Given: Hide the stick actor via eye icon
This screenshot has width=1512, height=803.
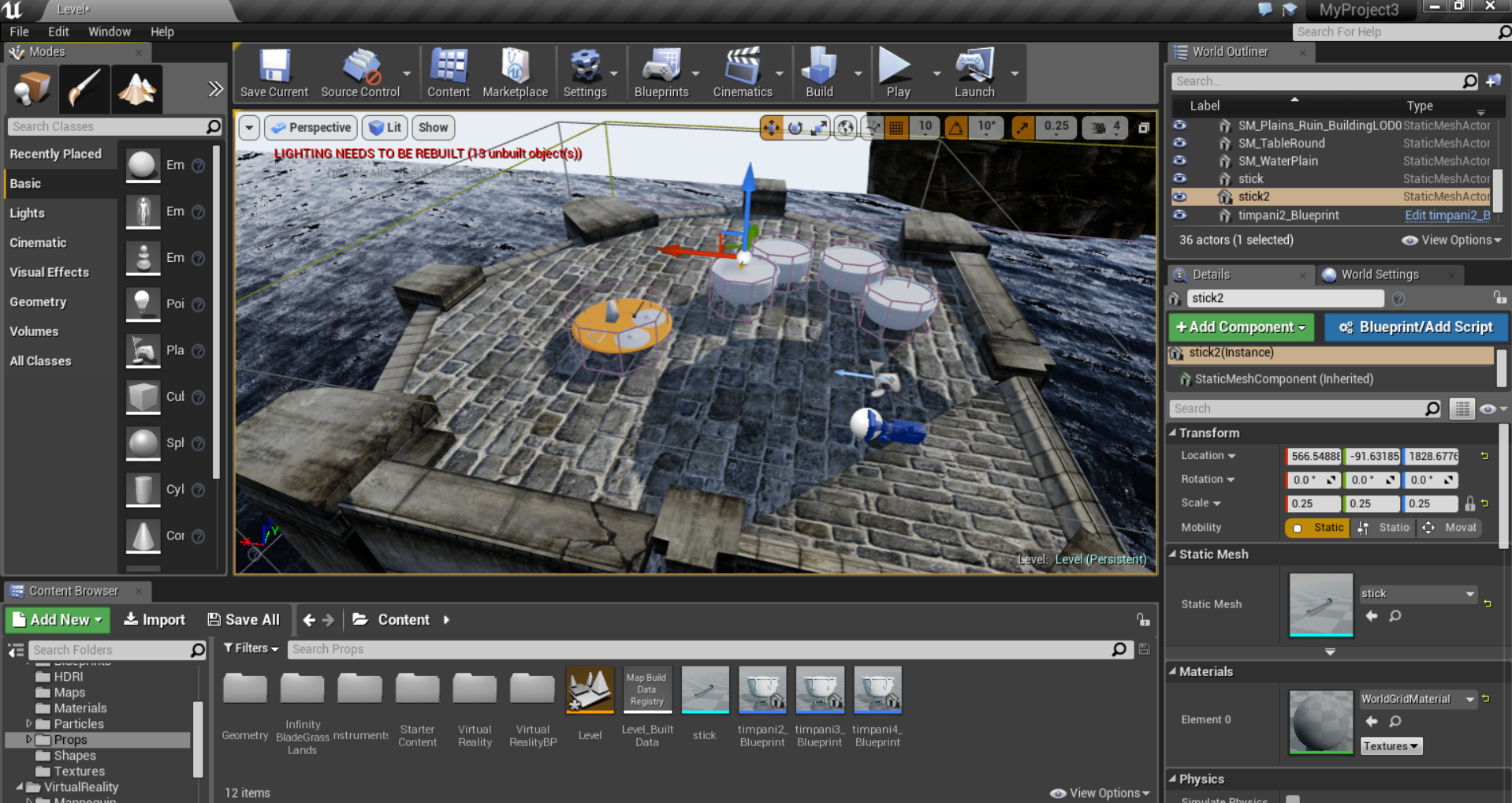Looking at the screenshot, I should click(x=1179, y=178).
